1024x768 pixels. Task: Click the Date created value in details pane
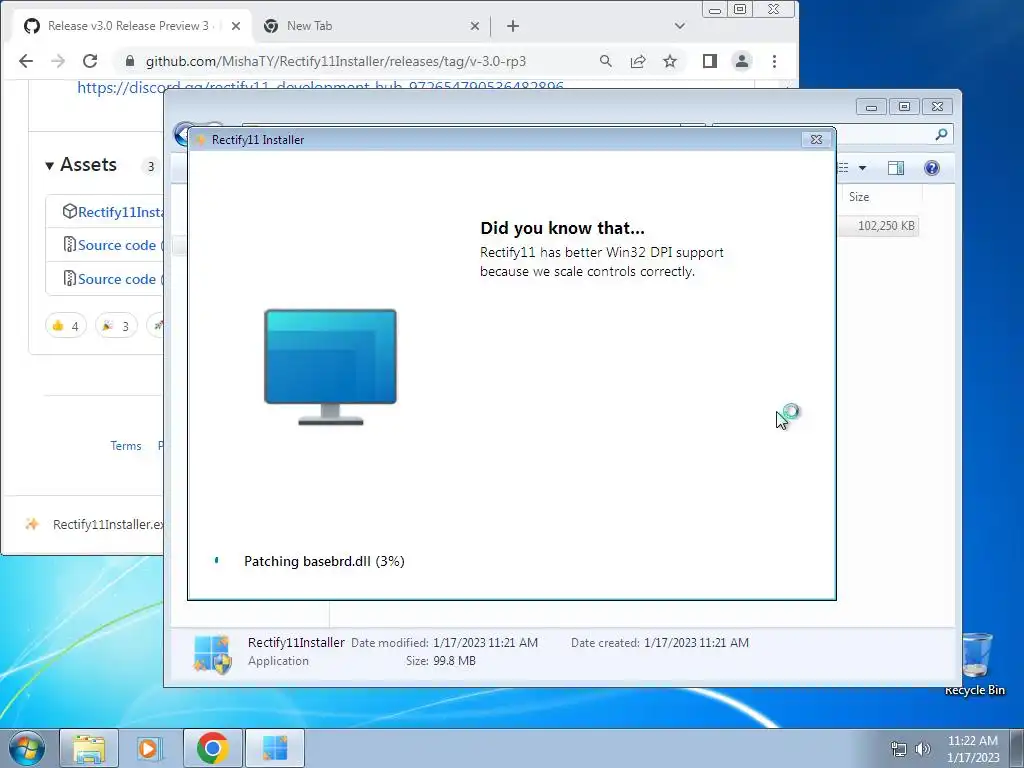click(696, 643)
